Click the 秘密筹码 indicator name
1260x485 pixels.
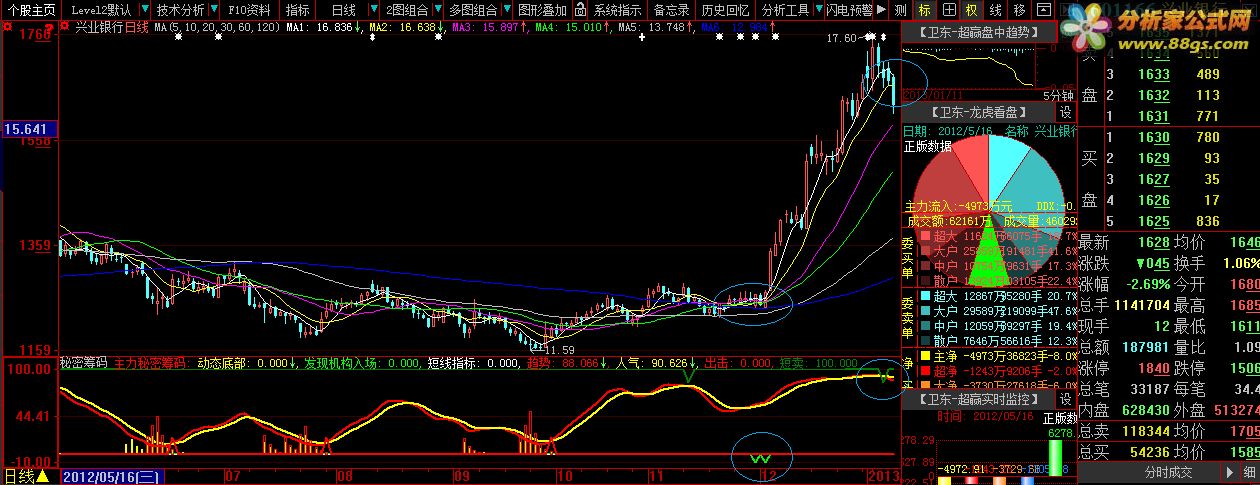tap(84, 363)
